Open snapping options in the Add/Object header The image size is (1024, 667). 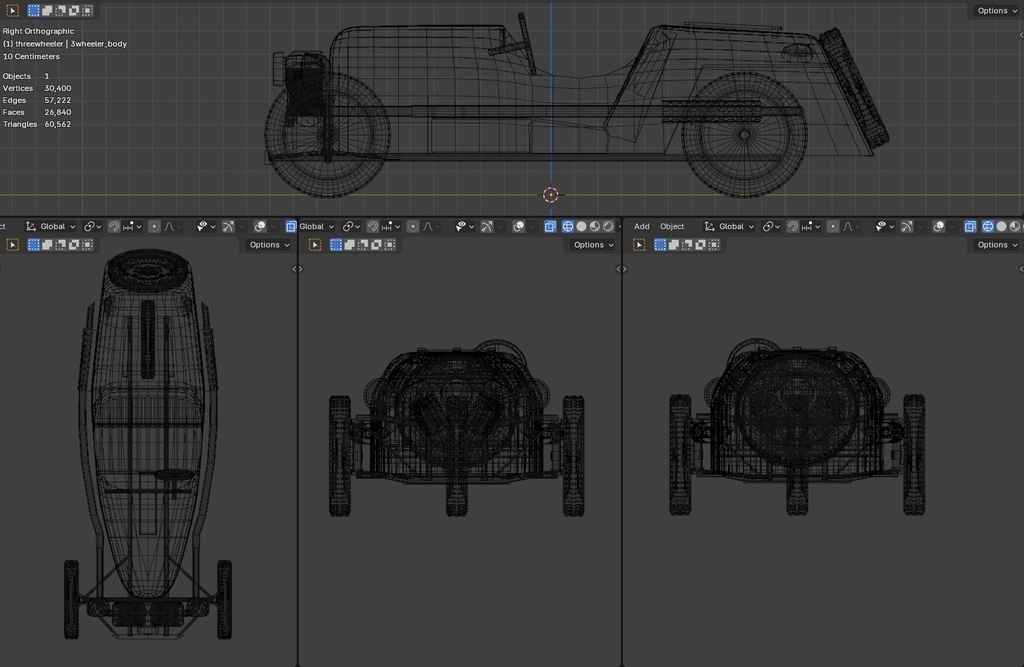click(x=810, y=226)
